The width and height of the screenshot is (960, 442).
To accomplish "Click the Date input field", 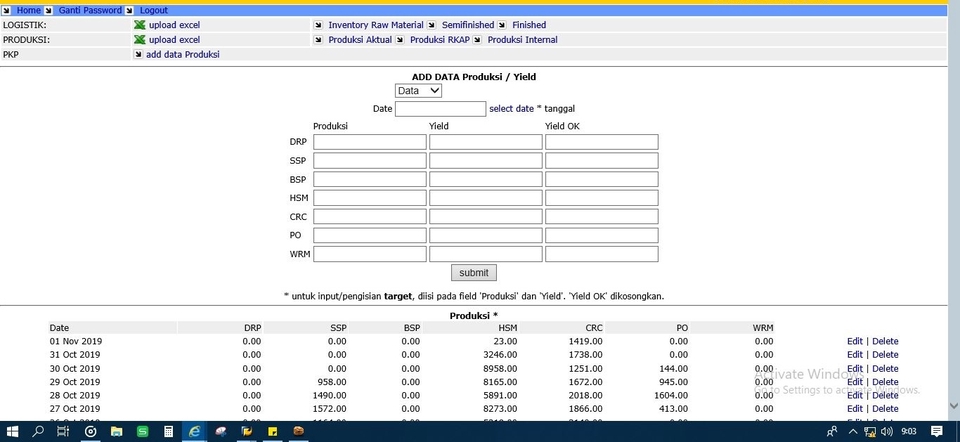I will tap(441, 109).
